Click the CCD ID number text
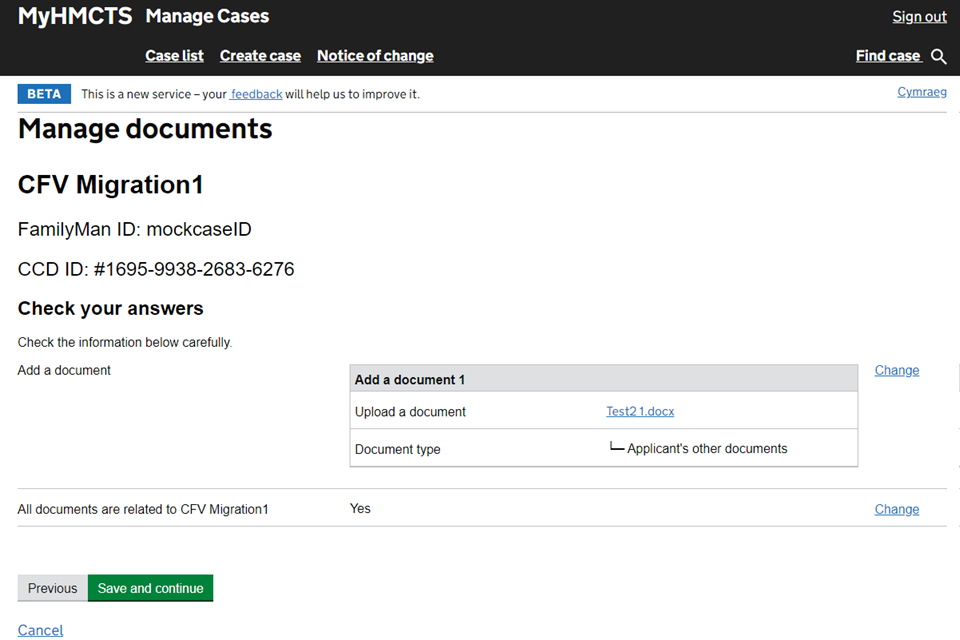 [156, 269]
